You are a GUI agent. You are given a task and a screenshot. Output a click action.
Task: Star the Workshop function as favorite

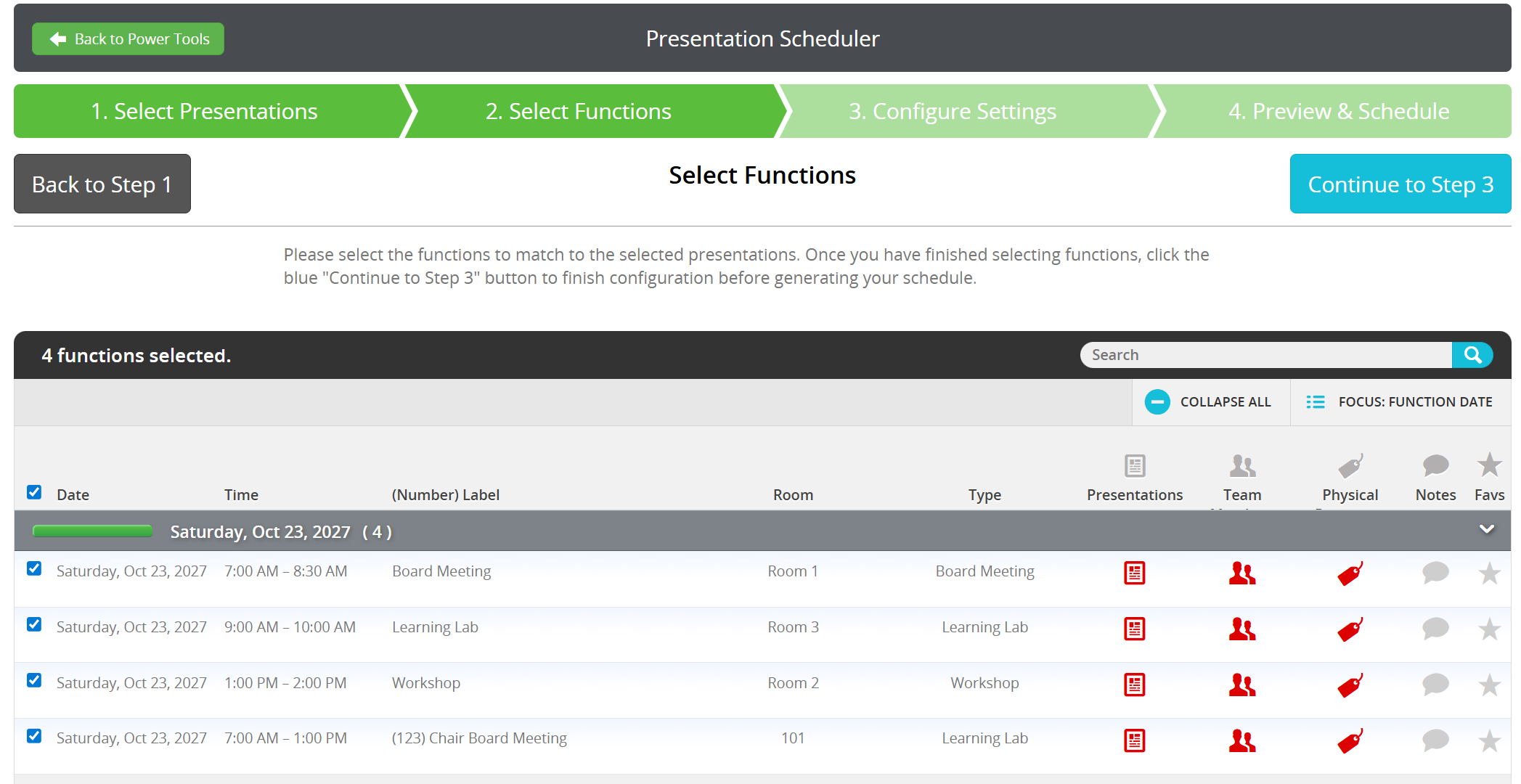(1489, 685)
